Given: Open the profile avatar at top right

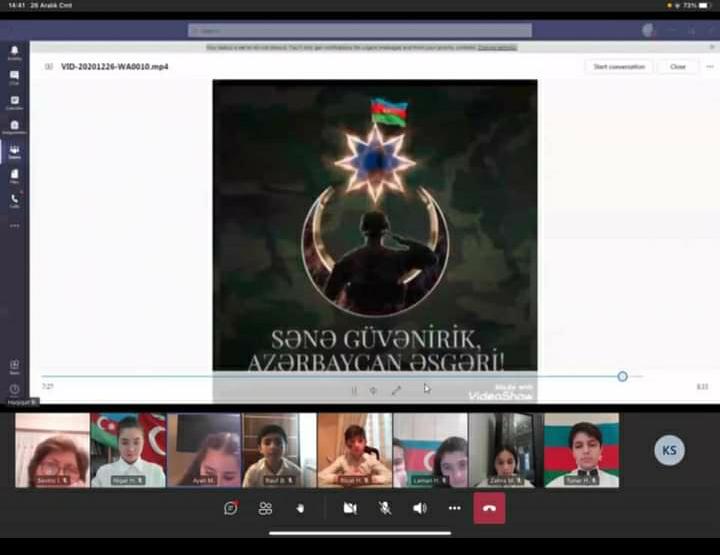Looking at the screenshot, I should click(x=648, y=30).
